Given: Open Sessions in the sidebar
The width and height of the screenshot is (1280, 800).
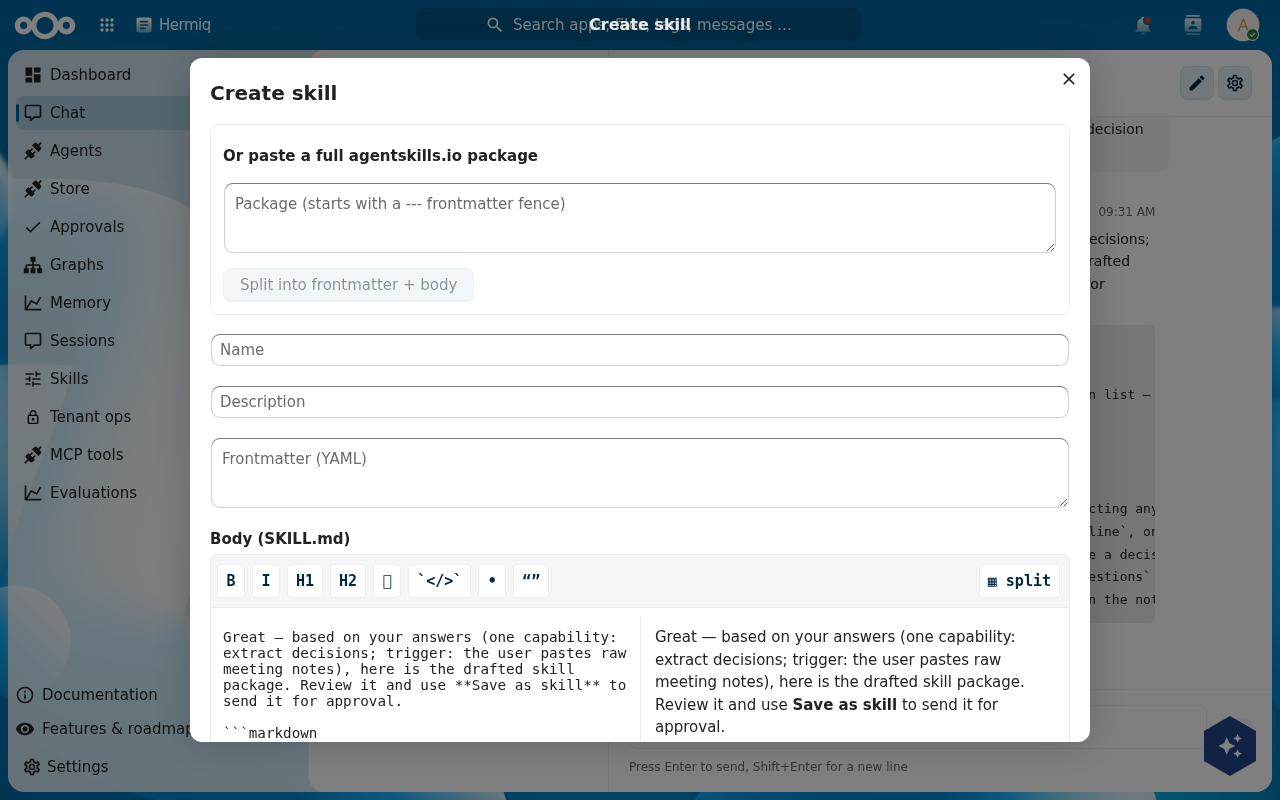Looking at the screenshot, I should 82,341.
